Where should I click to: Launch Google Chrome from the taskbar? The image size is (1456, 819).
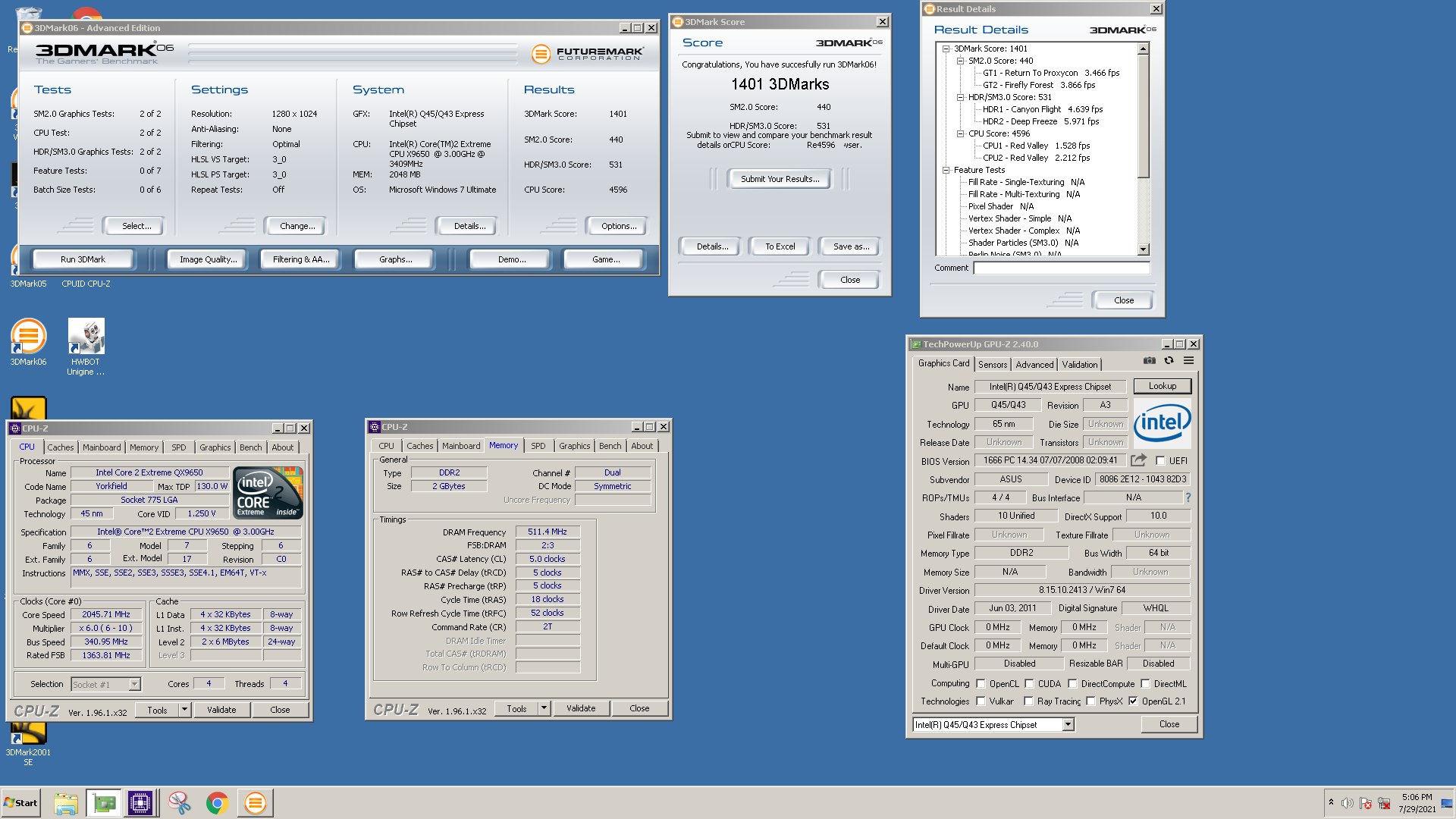218,803
